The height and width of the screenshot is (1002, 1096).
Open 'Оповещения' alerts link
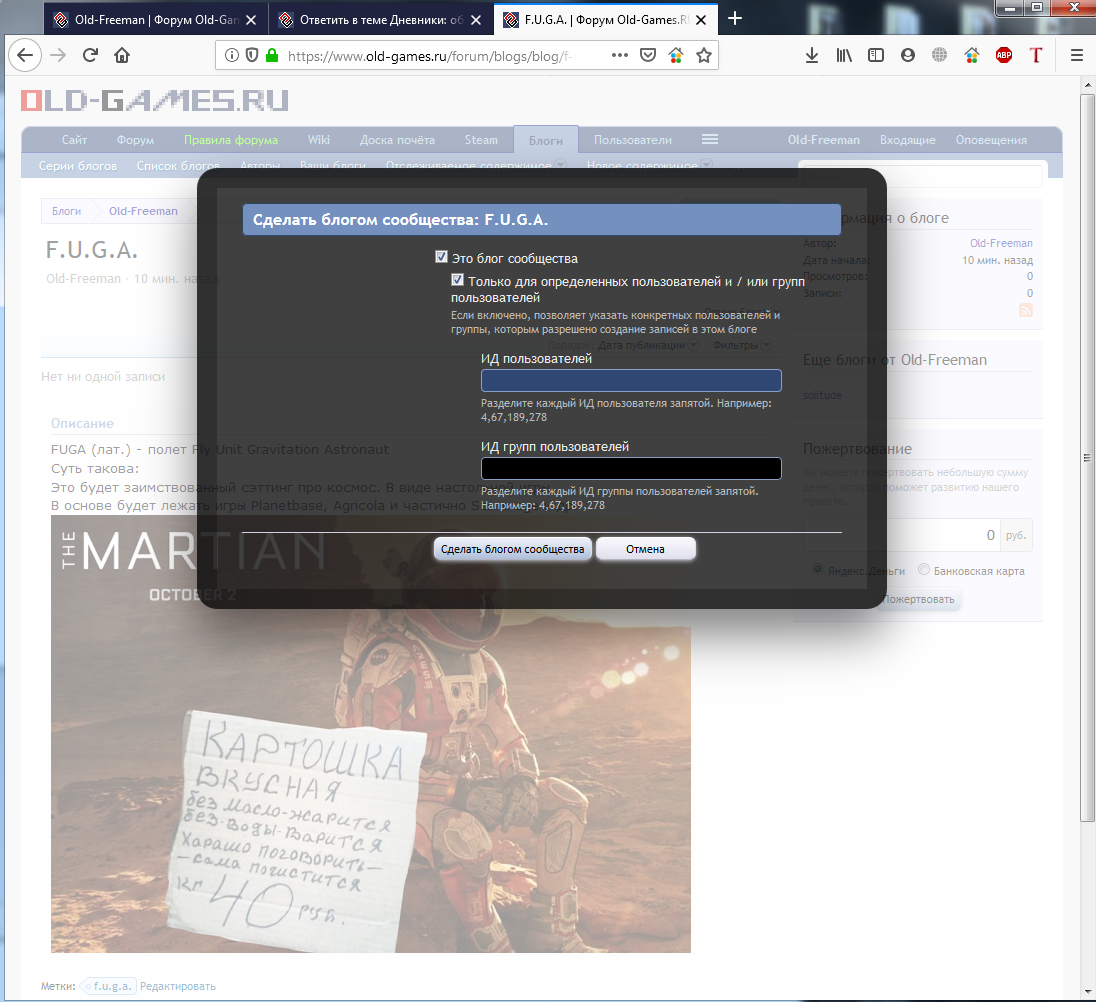[x=991, y=140]
